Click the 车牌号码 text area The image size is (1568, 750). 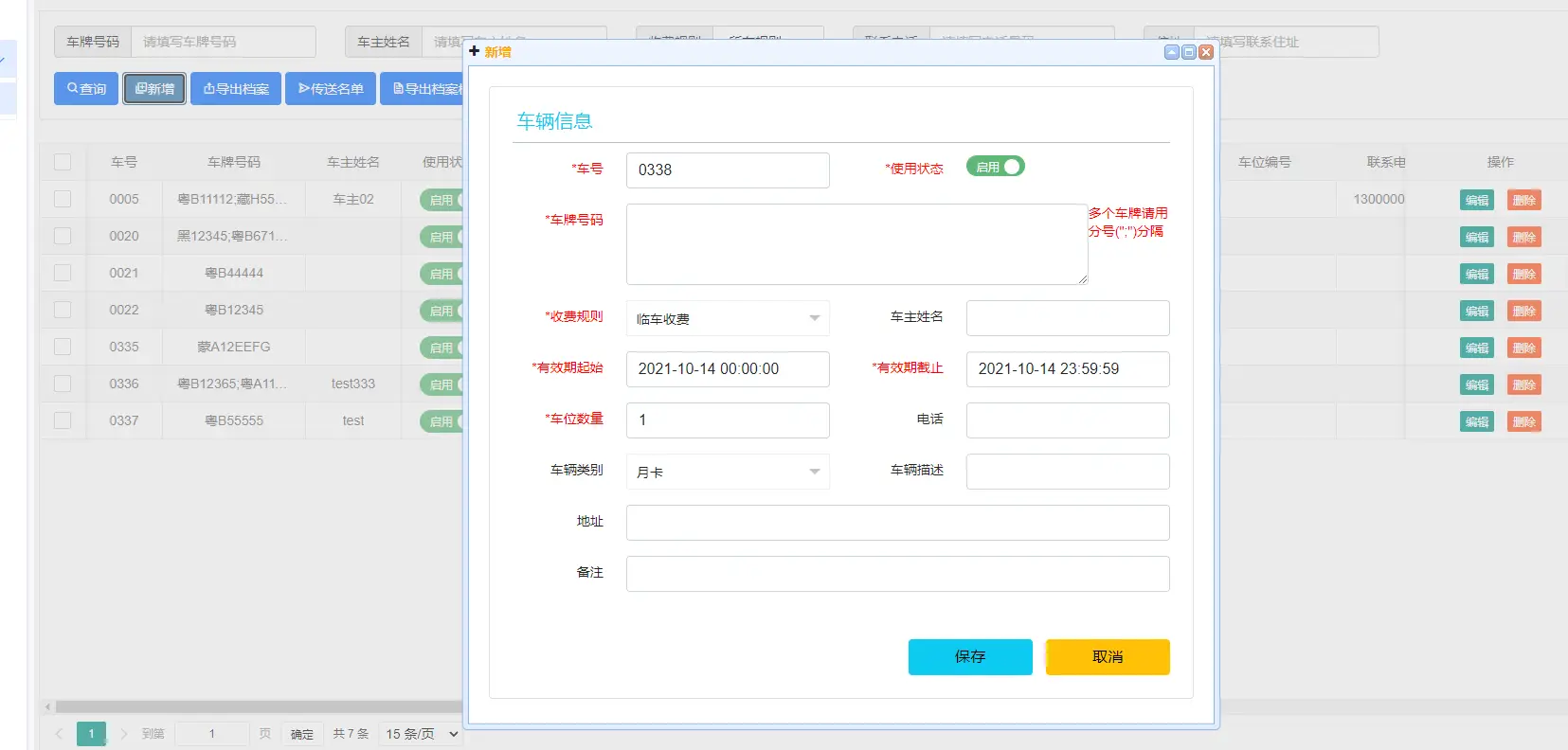(x=856, y=244)
